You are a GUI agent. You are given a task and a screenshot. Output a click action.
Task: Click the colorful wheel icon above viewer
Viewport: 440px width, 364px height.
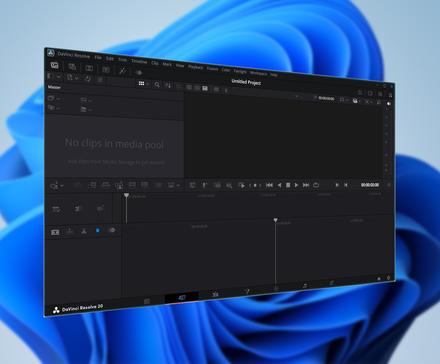click(379, 102)
